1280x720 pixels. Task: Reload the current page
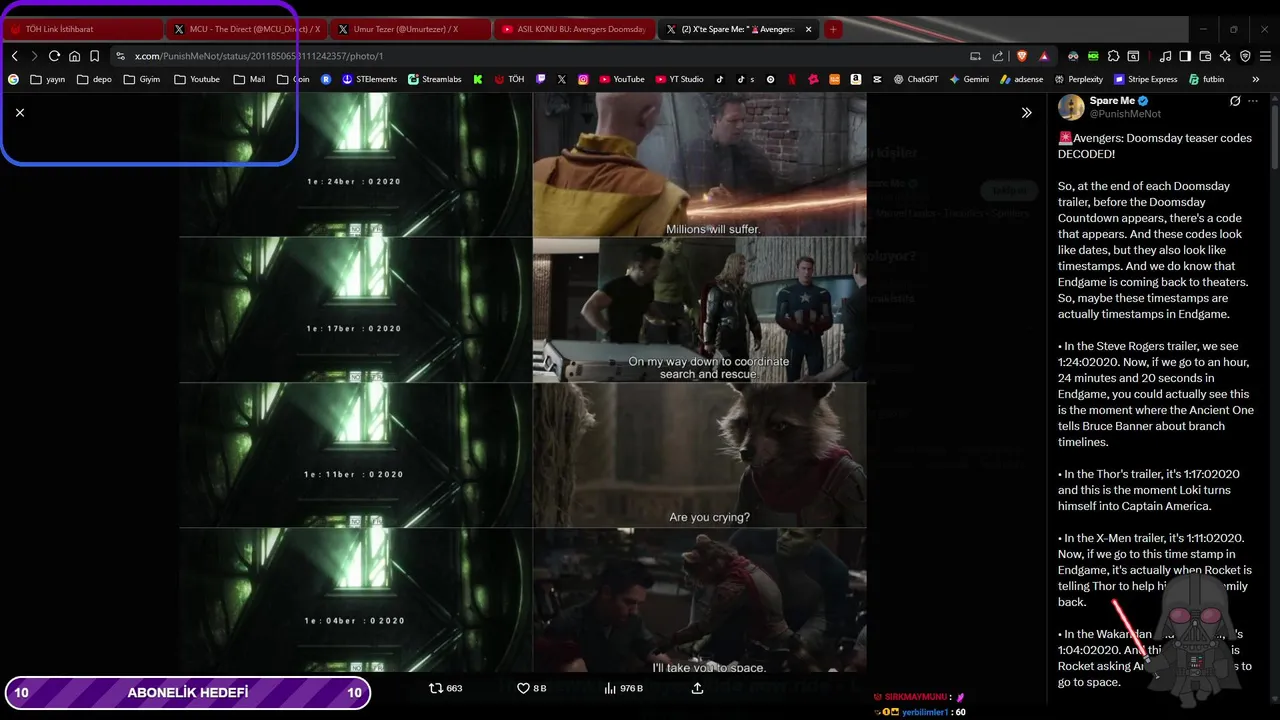(x=54, y=56)
